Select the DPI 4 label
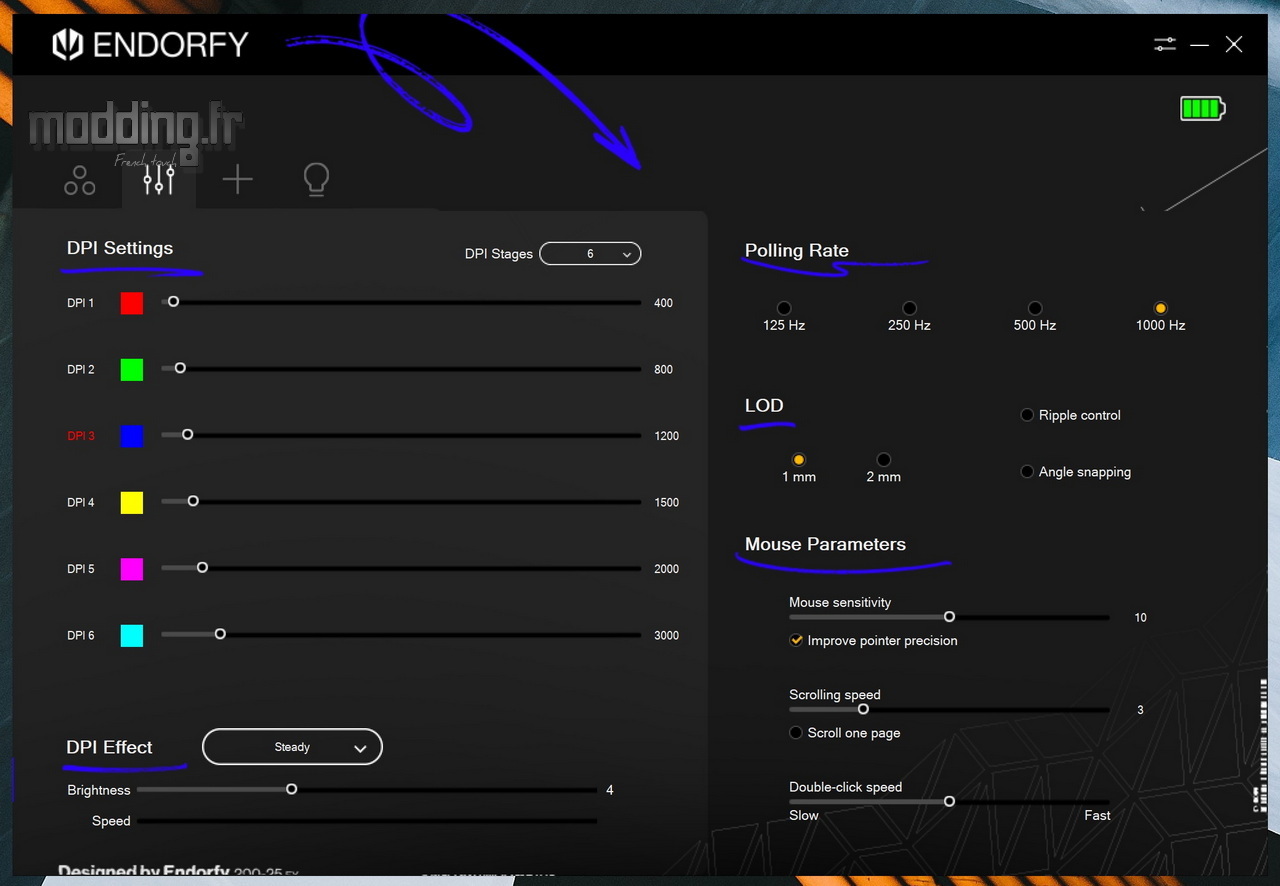Image resolution: width=1280 pixels, height=886 pixels. 81,502
